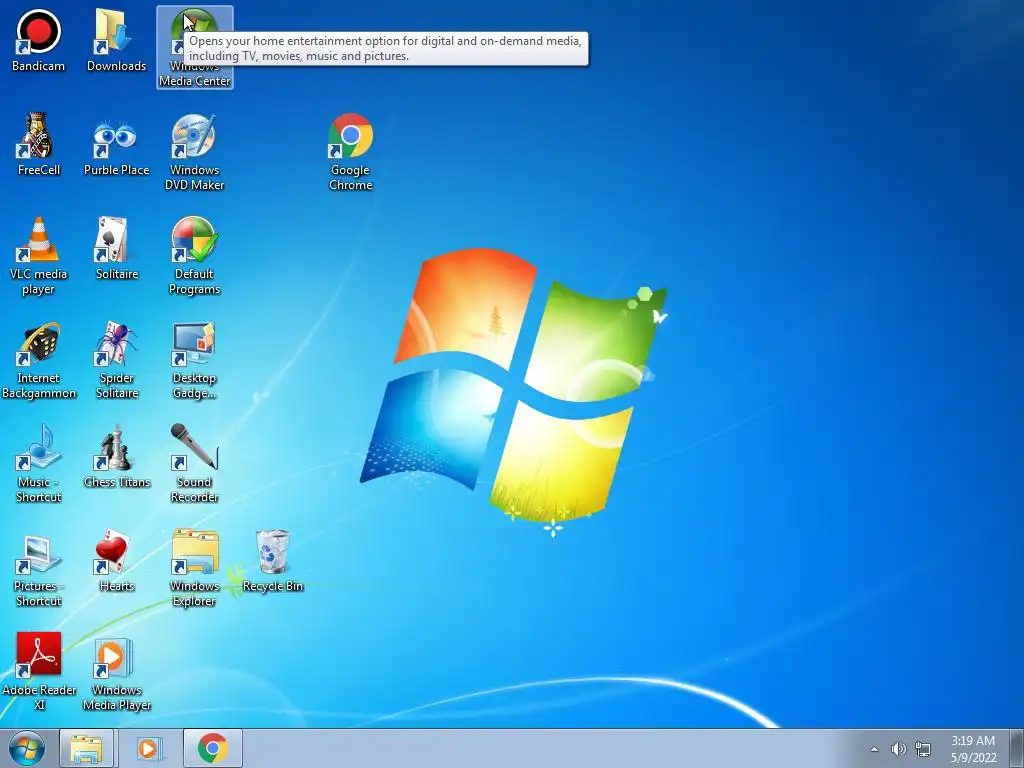Select the Default Programs icon
This screenshot has height=768, width=1024.
(x=195, y=256)
